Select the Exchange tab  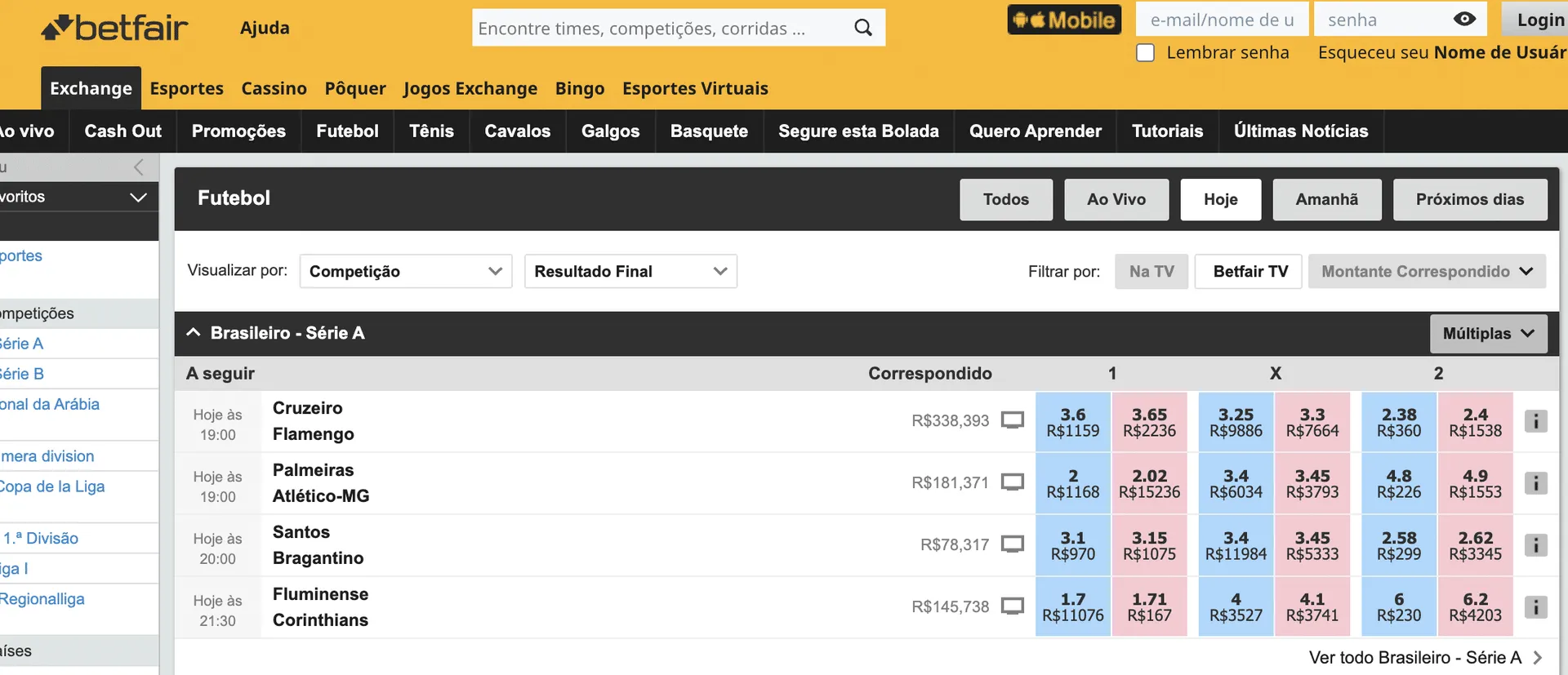point(91,88)
